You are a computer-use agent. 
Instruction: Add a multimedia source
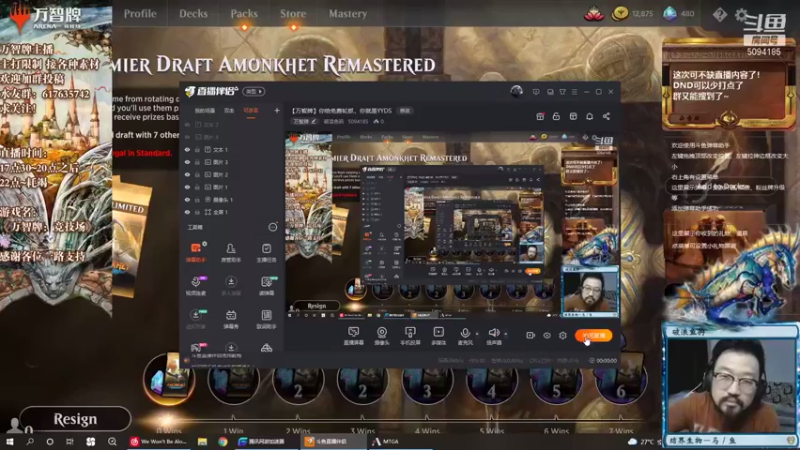pyautogui.click(x=438, y=336)
